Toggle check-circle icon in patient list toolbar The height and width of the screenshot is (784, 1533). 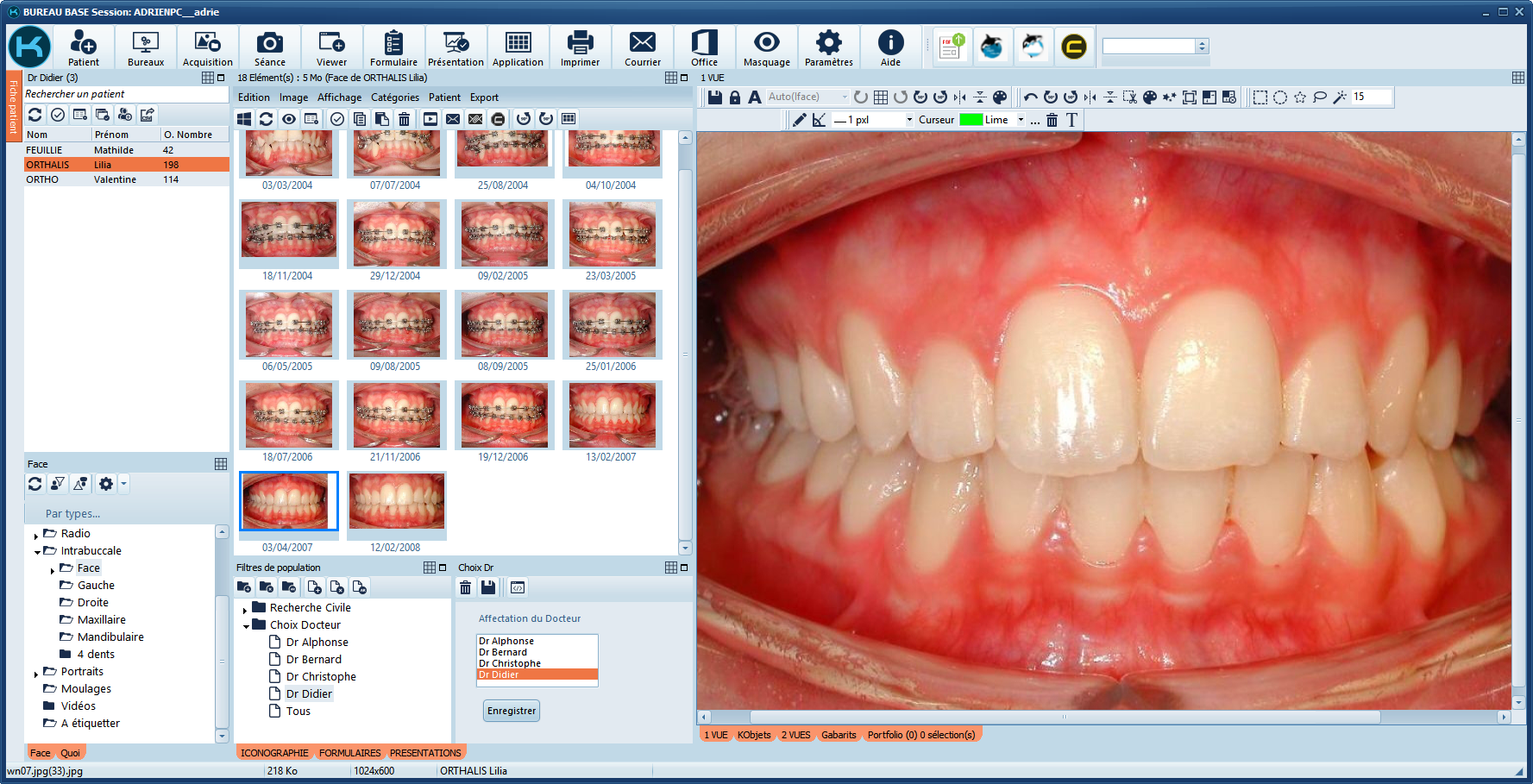coord(58,115)
